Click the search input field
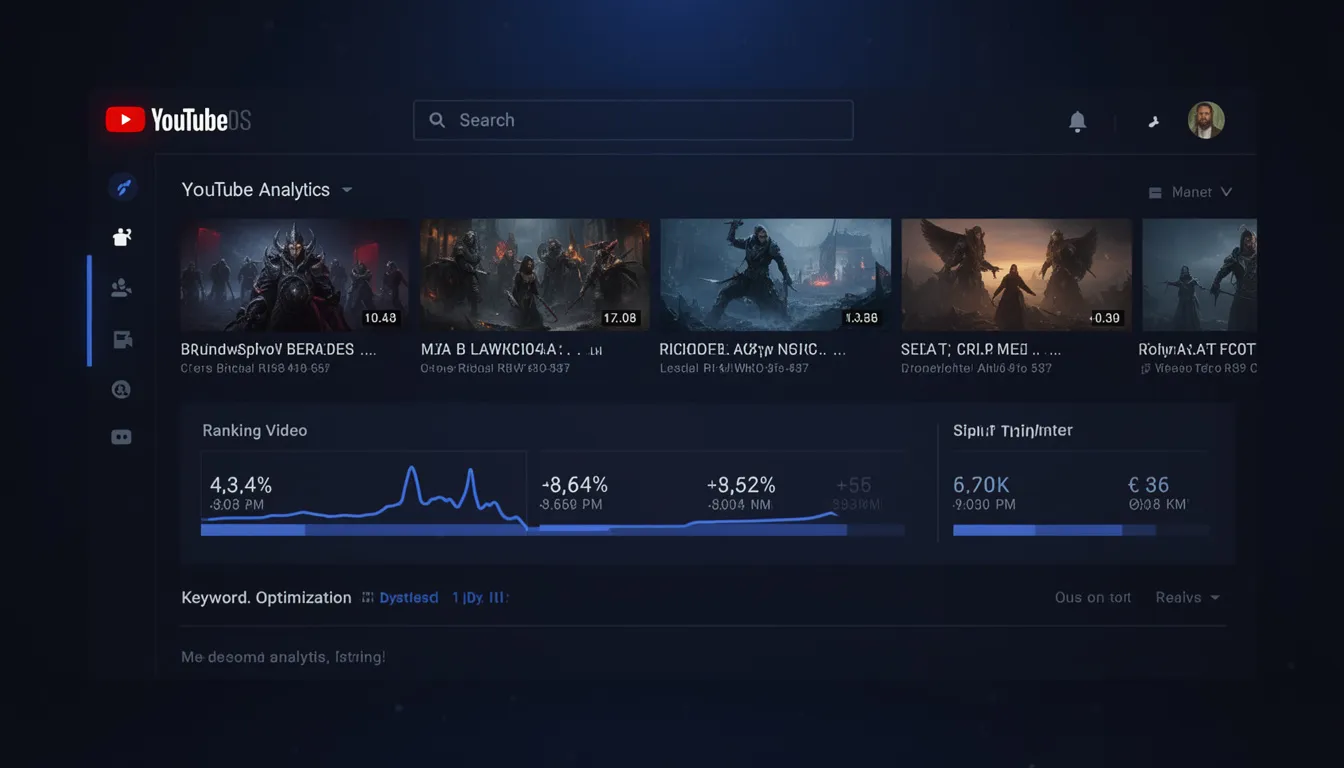The width and height of the screenshot is (1344, 768). pyautogui.click(x=633, y=120)
